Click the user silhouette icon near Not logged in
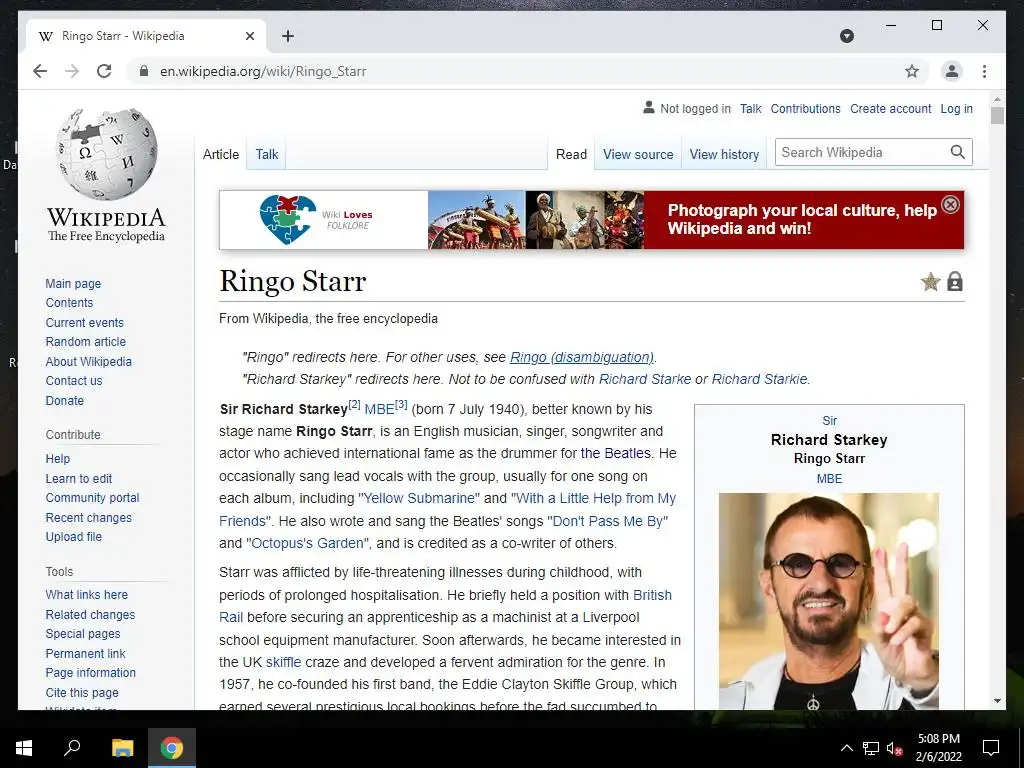The image size is (1024, 768). 648,107
